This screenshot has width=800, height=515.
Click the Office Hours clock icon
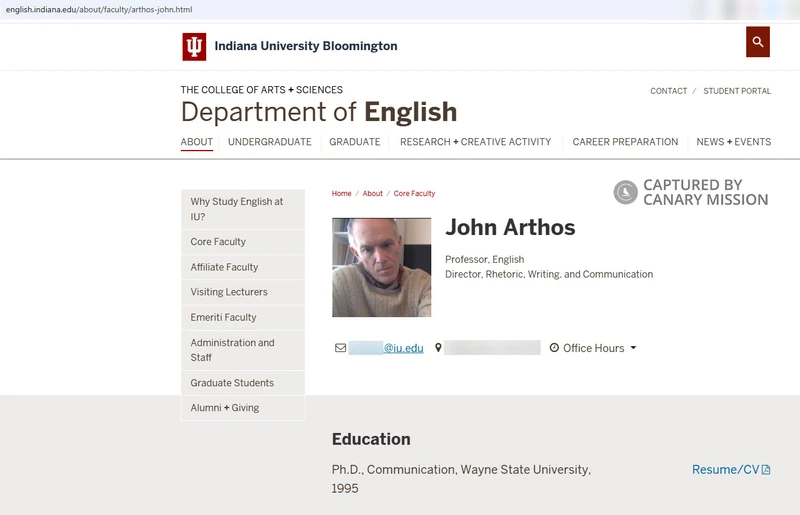554,348
